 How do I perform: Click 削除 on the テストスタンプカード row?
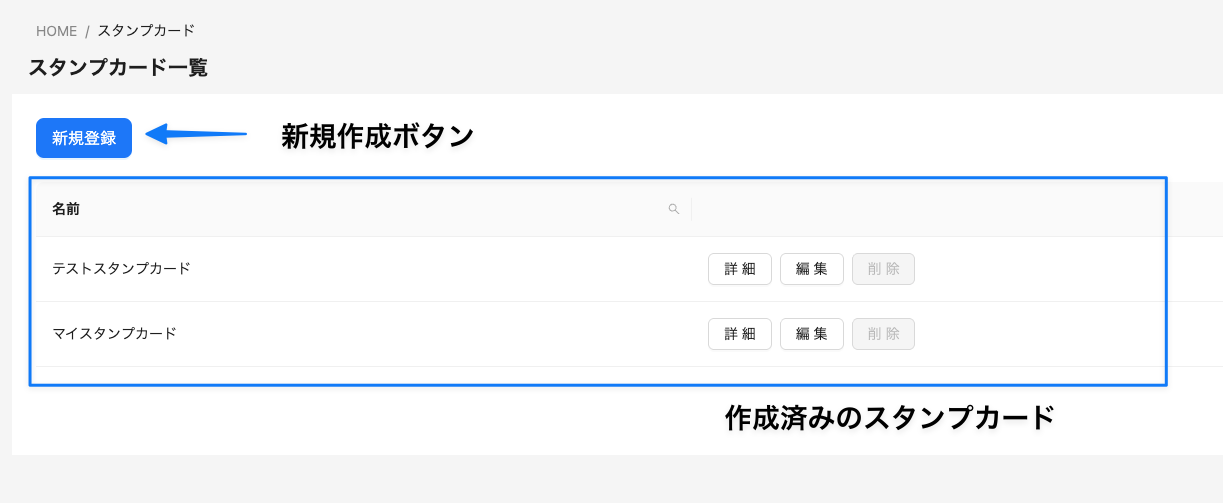pos(883,269)
